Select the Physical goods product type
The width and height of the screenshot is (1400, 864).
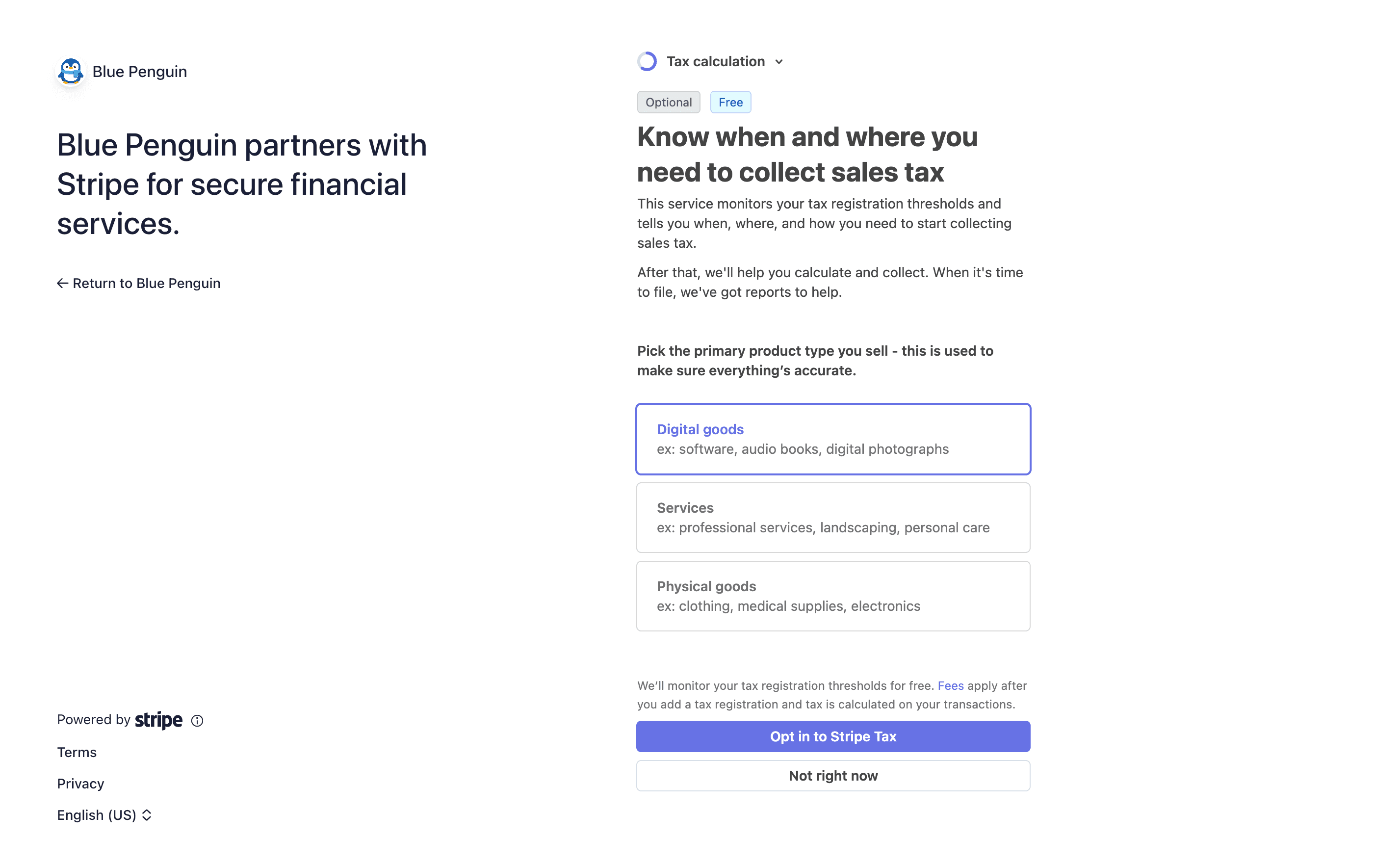click(833, 596)
